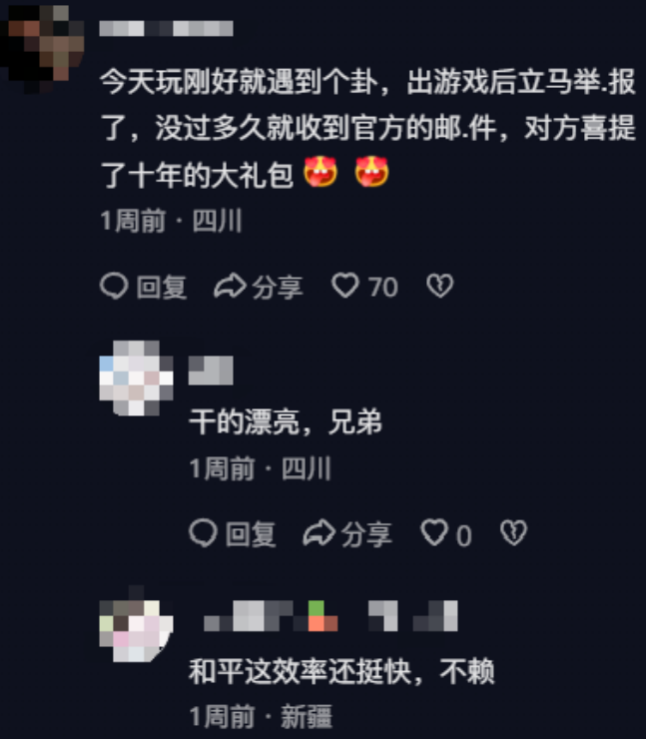
Task: Click '分享' text on top comment
Action: click(277, 287)
